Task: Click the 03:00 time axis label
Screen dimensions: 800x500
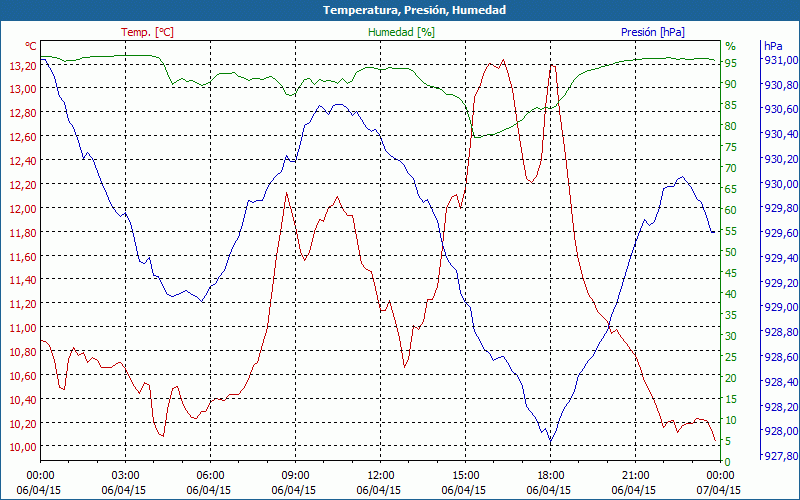Action: click(x=125, y=476)
